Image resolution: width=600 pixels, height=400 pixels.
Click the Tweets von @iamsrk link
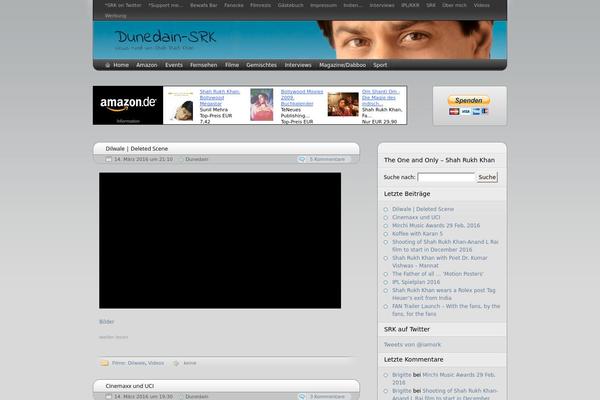point(412,344)
